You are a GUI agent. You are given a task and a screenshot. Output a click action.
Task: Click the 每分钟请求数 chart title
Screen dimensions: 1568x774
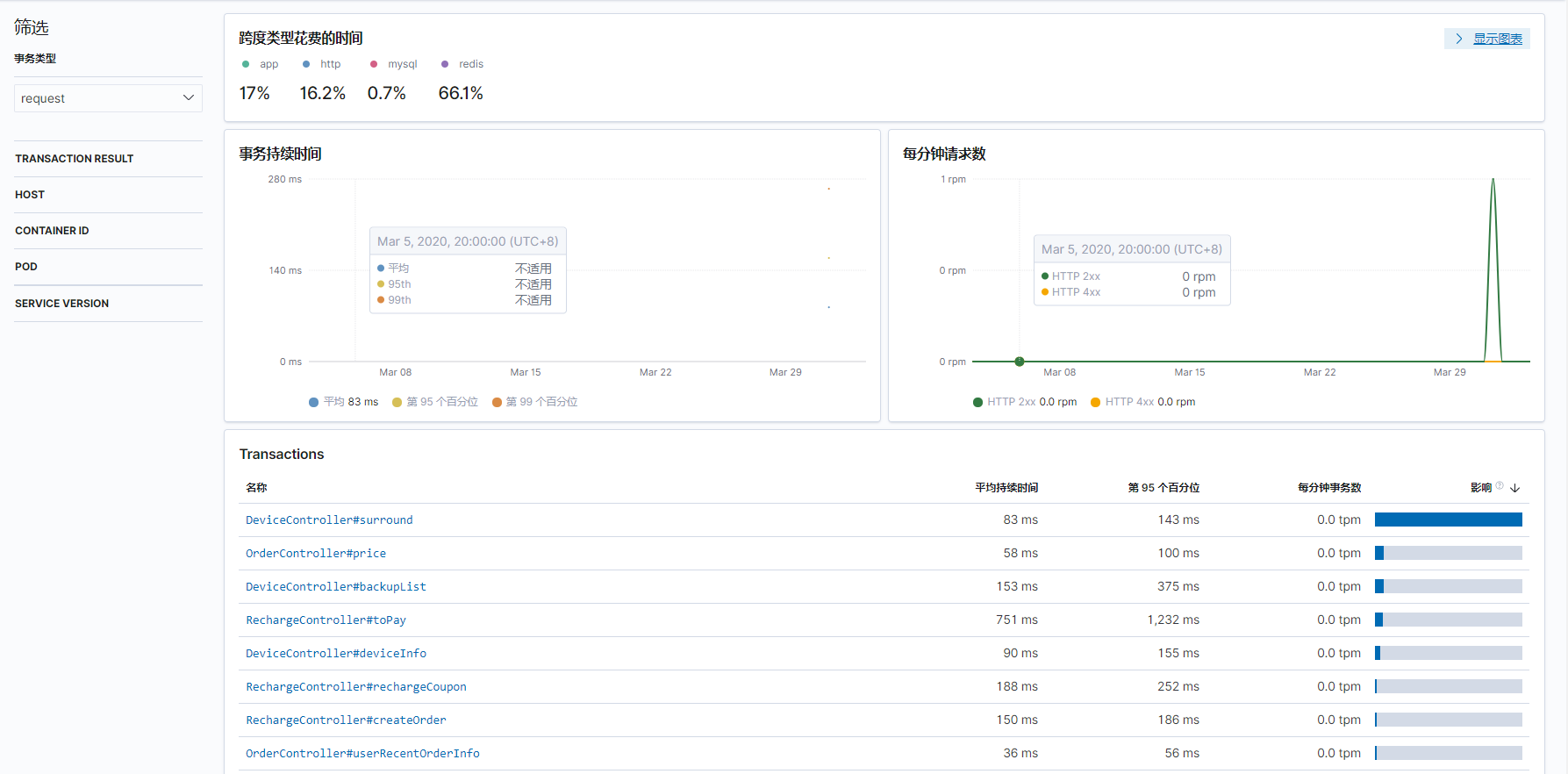coord(944,154)
